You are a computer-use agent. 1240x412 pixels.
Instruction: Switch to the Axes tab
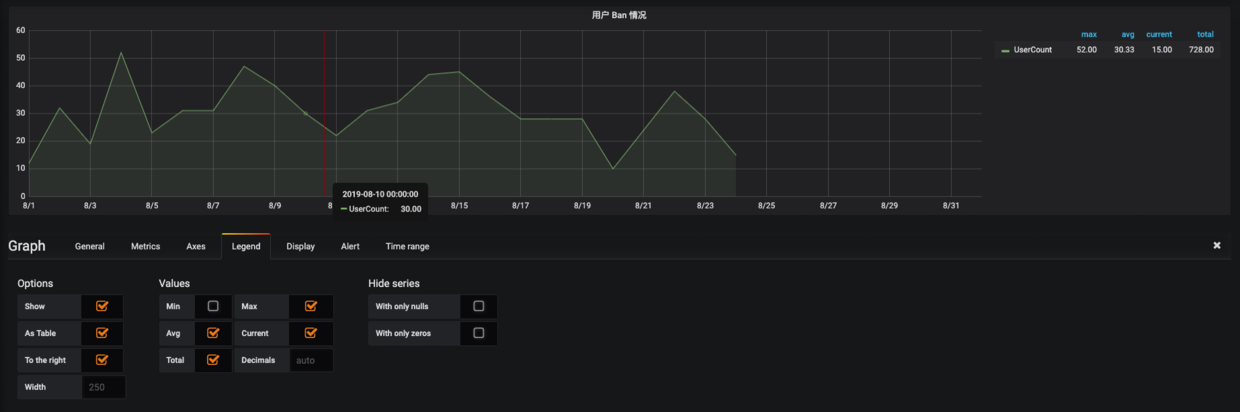coord(196,246)
